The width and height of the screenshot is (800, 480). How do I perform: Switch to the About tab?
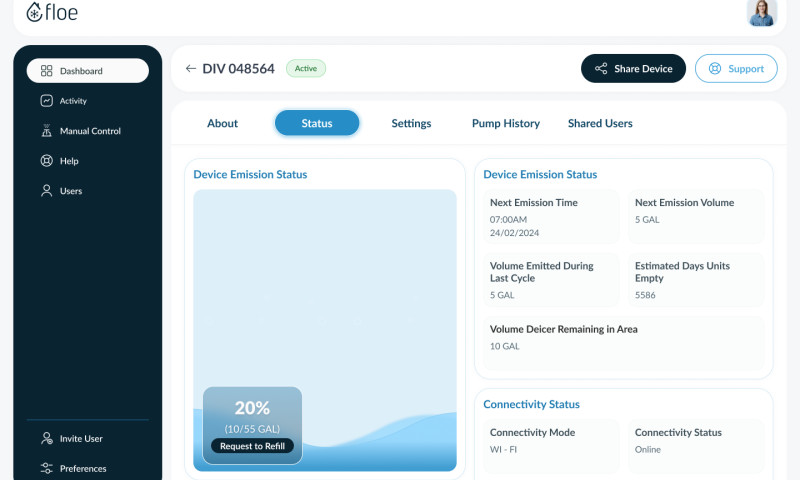coord(222,123)
